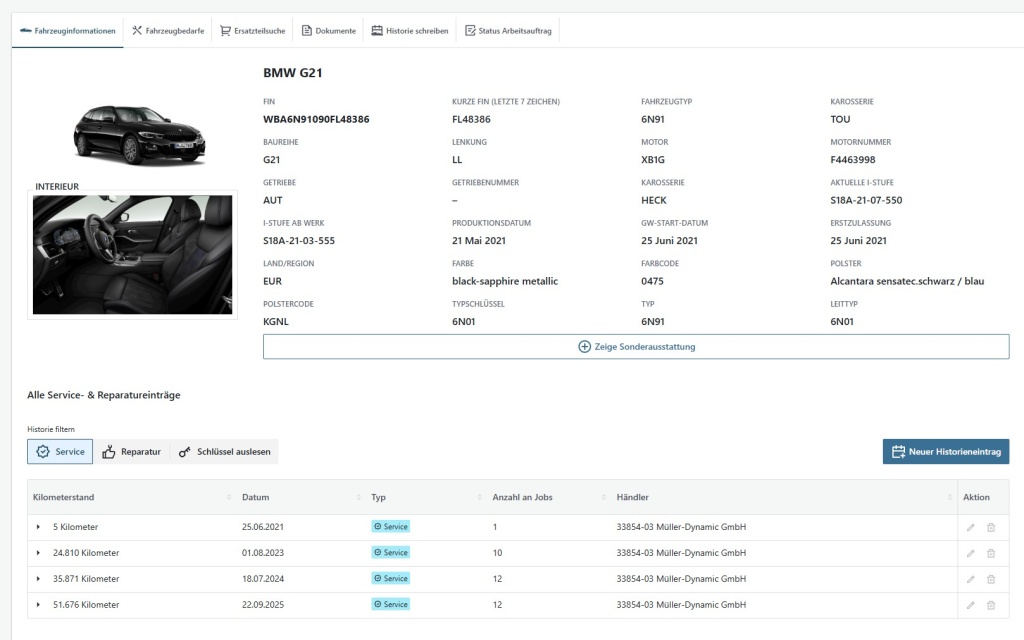Delete the 18.07.2024 service entry
This screenshot has height=640, width=1024.
(x=991, y=579)
